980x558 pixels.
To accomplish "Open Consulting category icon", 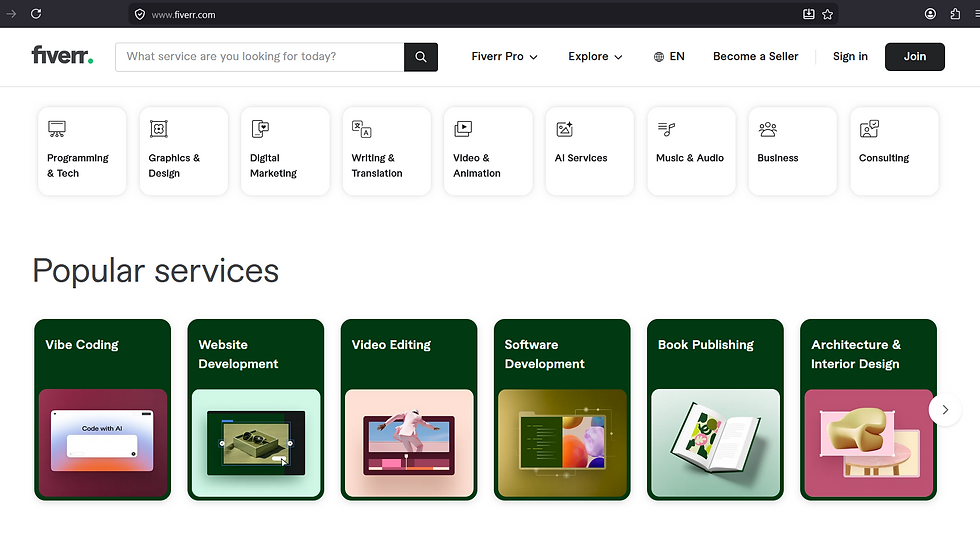I will (x=869, y=129).
